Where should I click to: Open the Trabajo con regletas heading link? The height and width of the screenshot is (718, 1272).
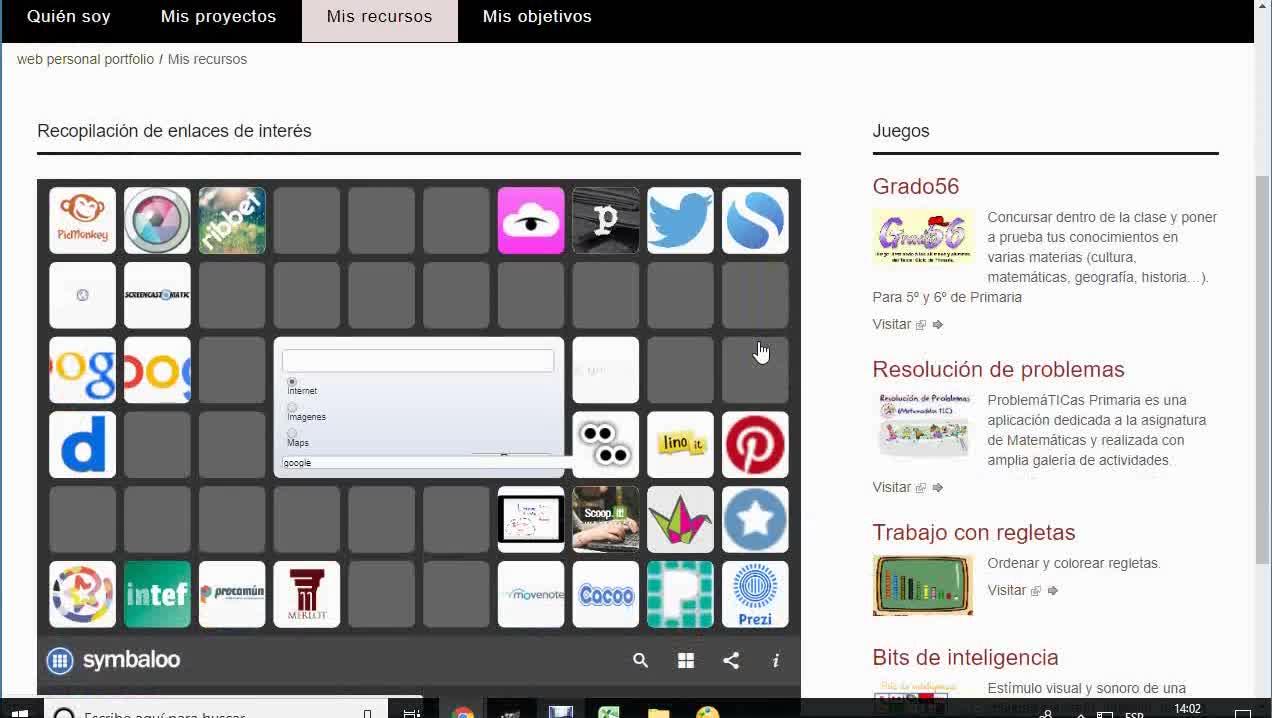pyautogui.click(x=973, y=532)
